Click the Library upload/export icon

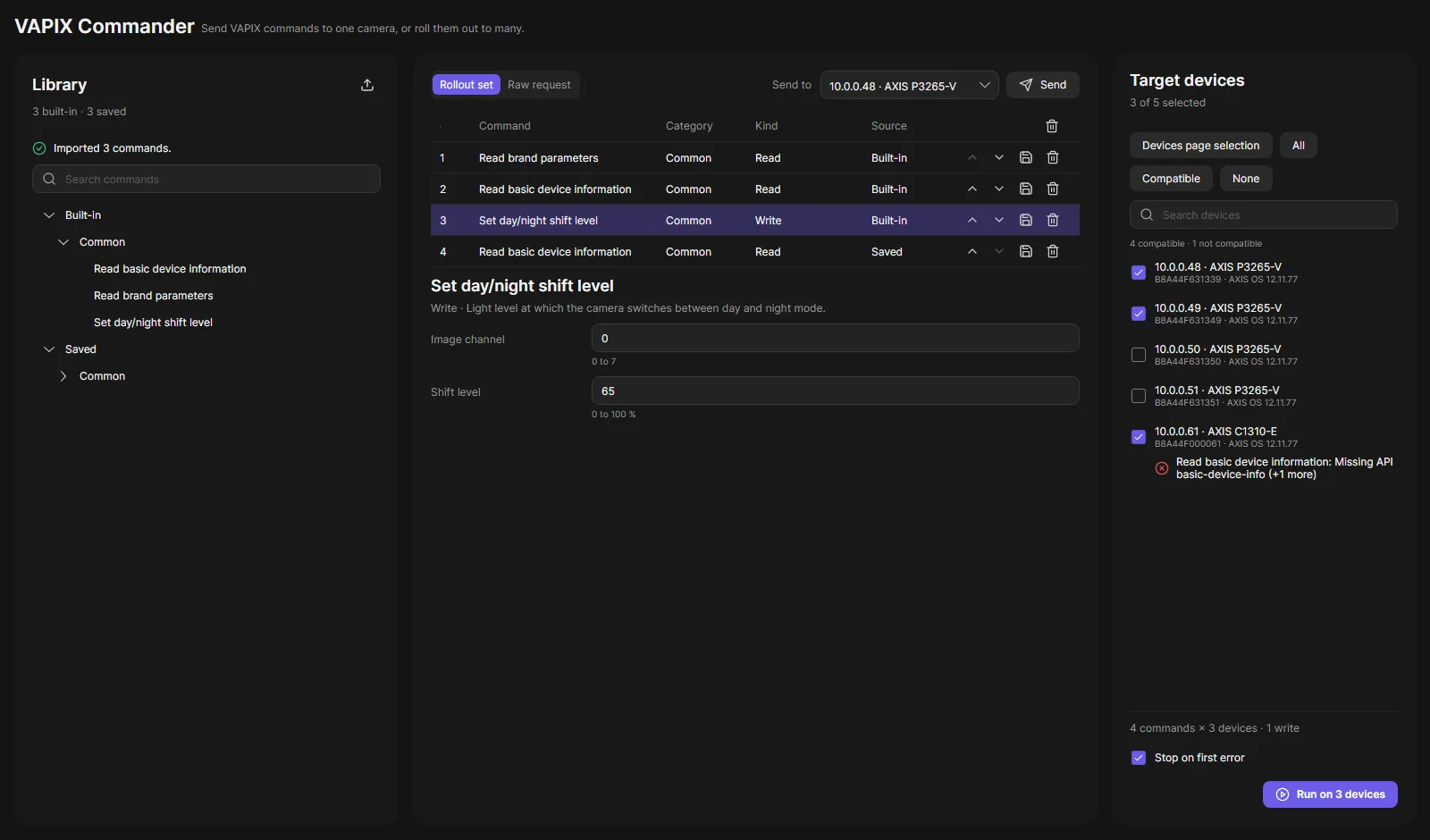[x=367, y=85]
